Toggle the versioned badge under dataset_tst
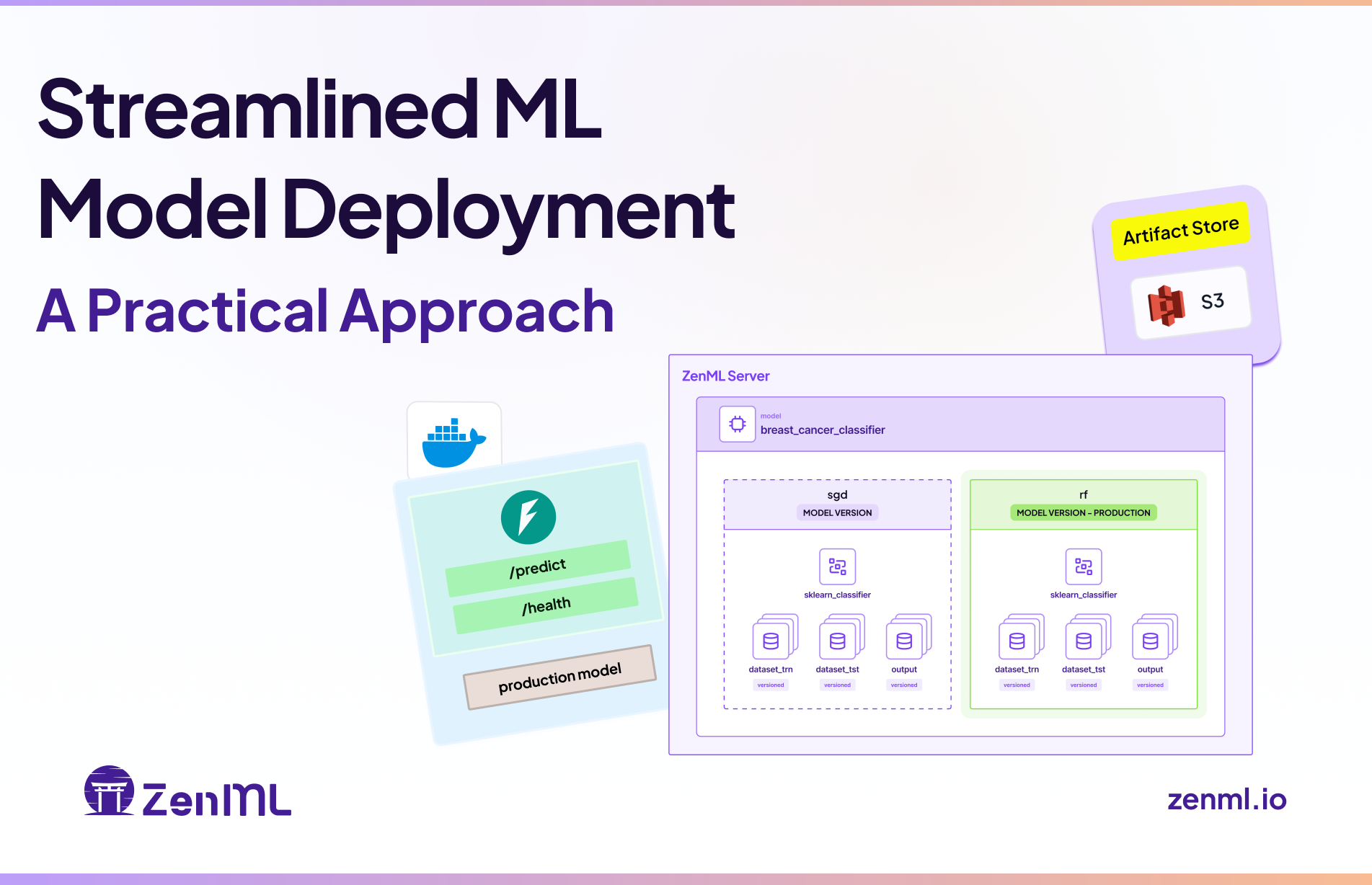This screenshot has width=1372, height=885. (838, 685)
